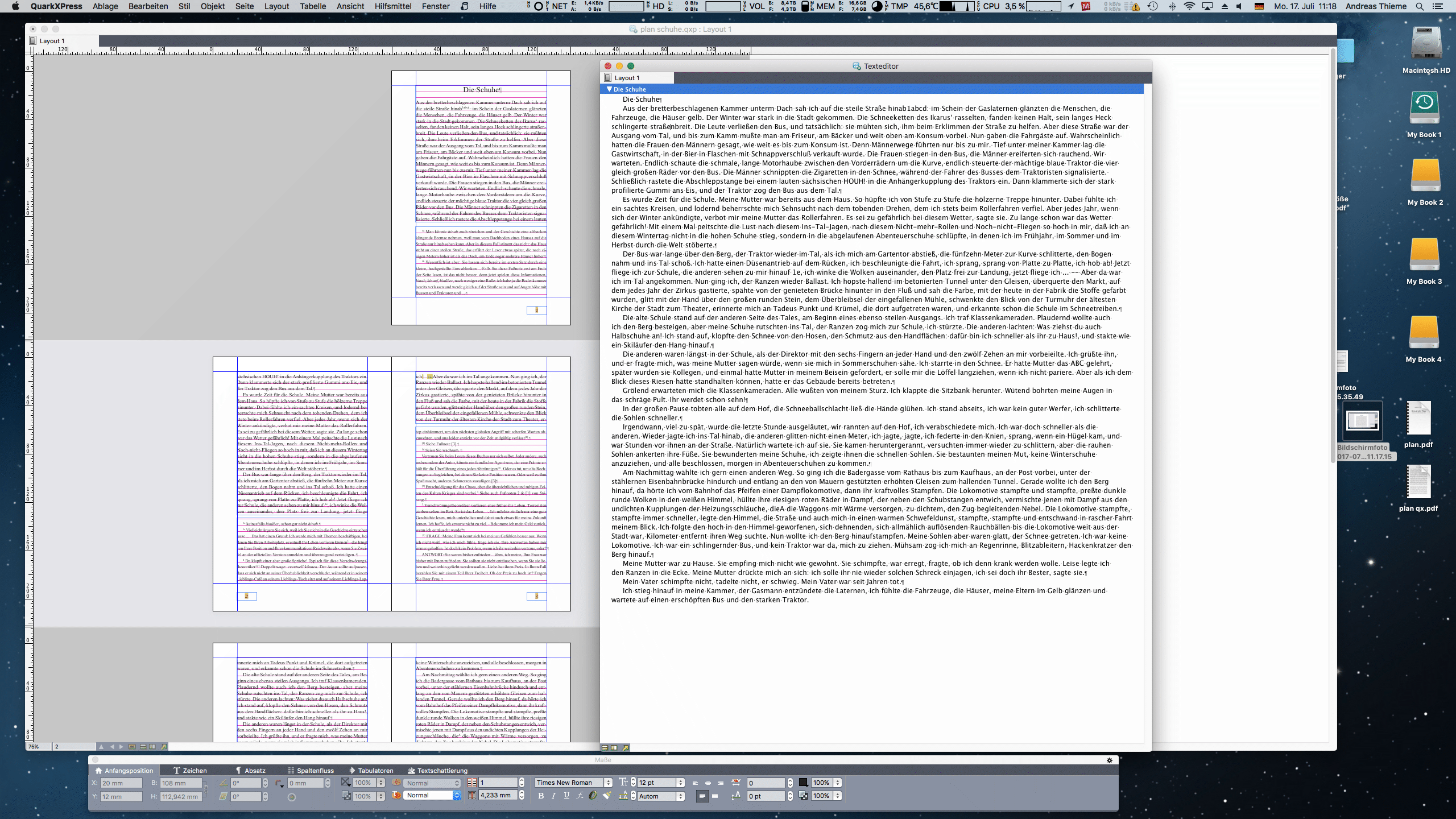Center-align text in Maße palette
This screenshot has height=819, width=1456.
click(x=708, y=783)
